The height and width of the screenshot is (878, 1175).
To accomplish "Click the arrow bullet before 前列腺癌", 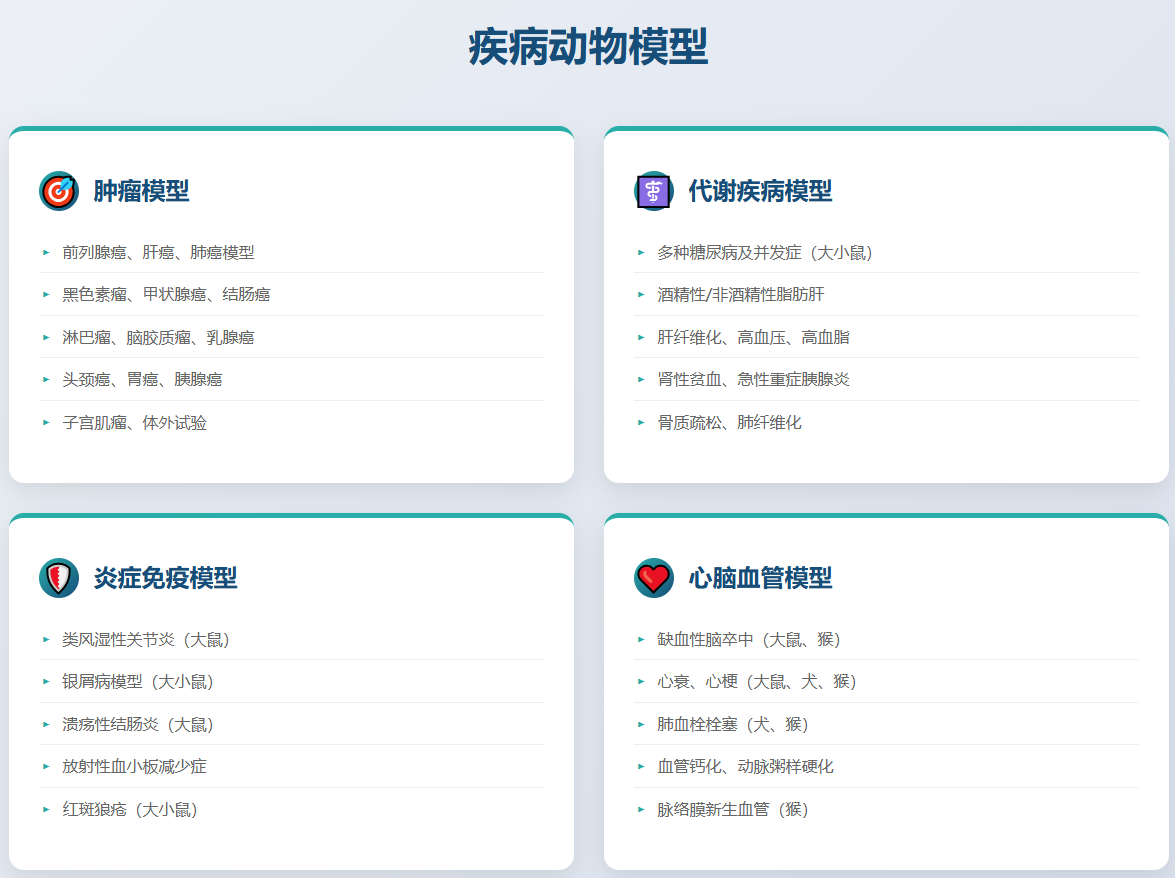I will coord(46,252).
